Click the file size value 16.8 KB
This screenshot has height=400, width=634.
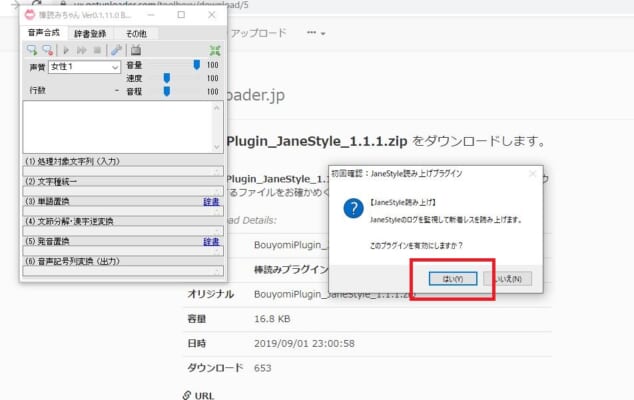[x=272, y=319]
